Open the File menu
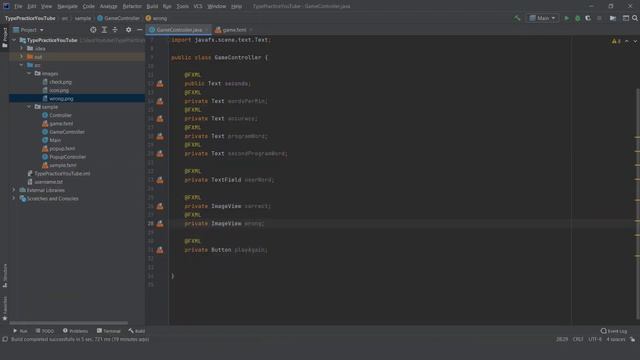This screenshot has height=360, width=640. (x=18, y=6)
